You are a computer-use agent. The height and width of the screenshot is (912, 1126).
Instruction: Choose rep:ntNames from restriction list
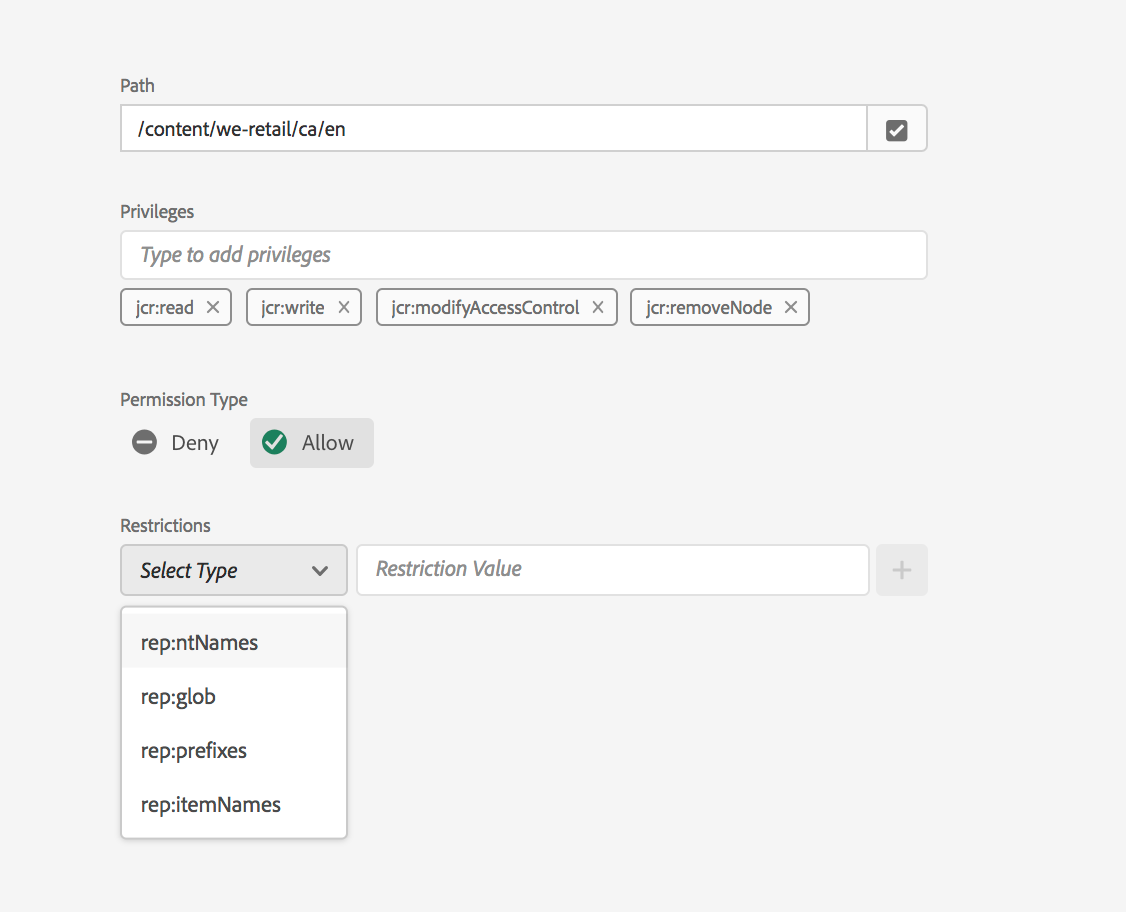200,643
